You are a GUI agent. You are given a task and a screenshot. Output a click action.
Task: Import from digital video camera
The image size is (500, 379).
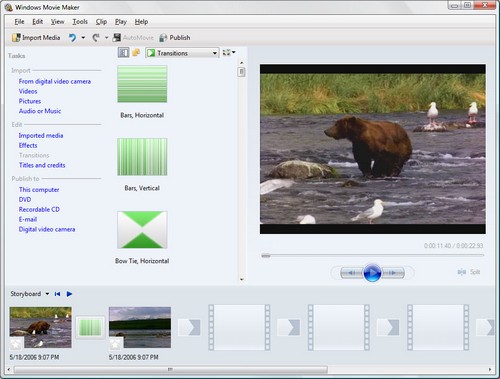(55, 81)
